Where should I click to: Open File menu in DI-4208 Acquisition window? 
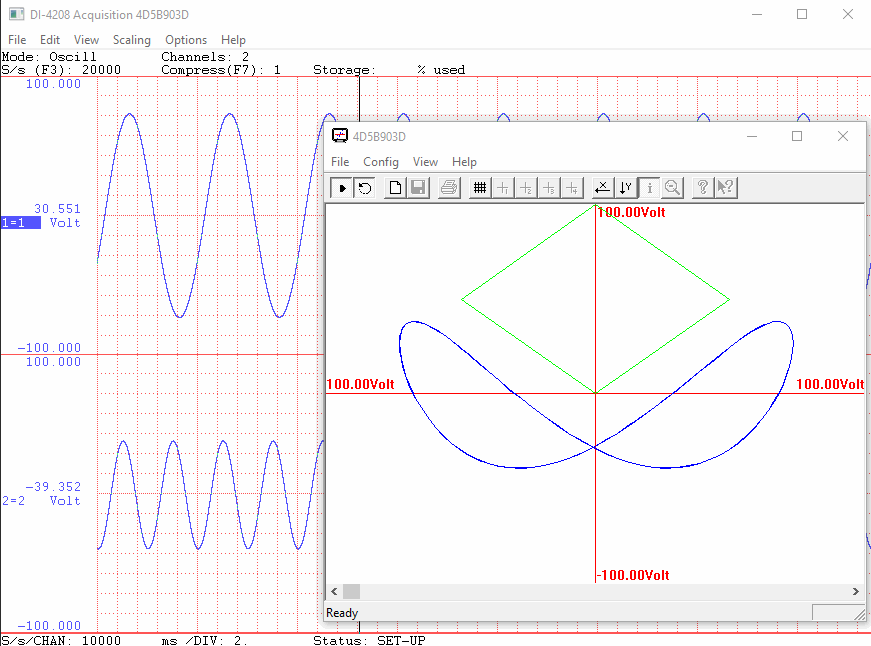[17, 40]
